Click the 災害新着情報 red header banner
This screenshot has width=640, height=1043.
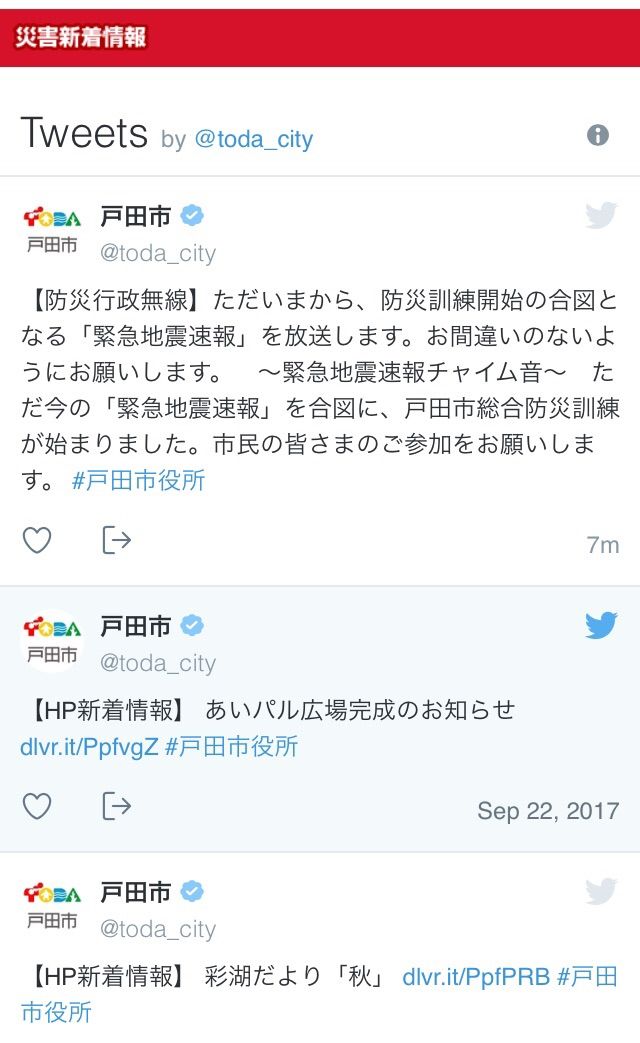click(x=320, y=38)
